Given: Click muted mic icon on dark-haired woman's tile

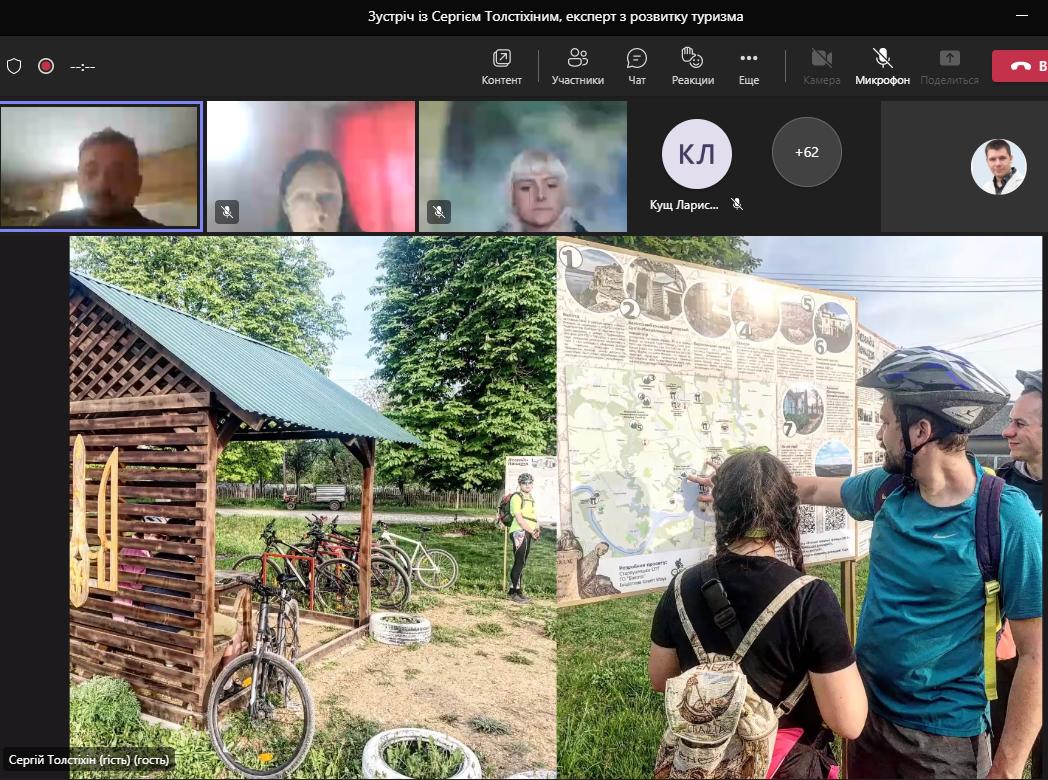Looking at the screenshot, I should tap(227, 212).
